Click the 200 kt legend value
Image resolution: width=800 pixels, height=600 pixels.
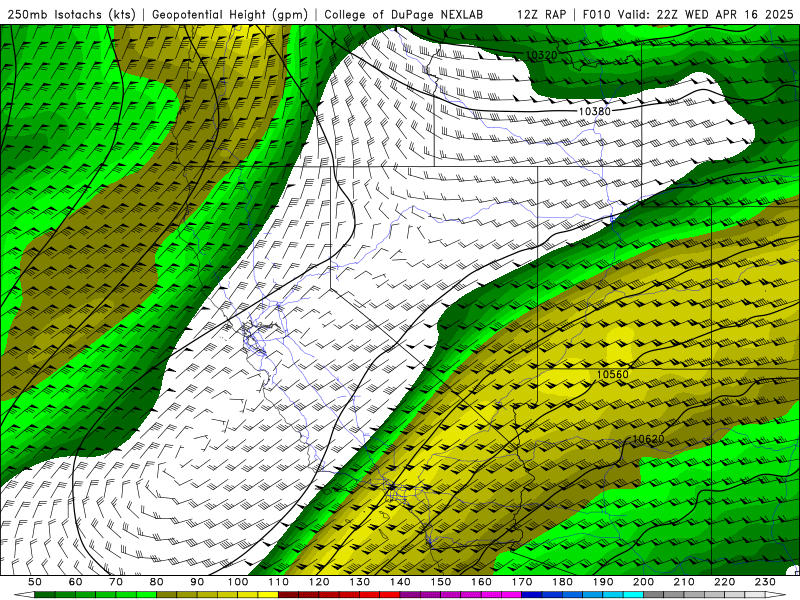(643, 582)
